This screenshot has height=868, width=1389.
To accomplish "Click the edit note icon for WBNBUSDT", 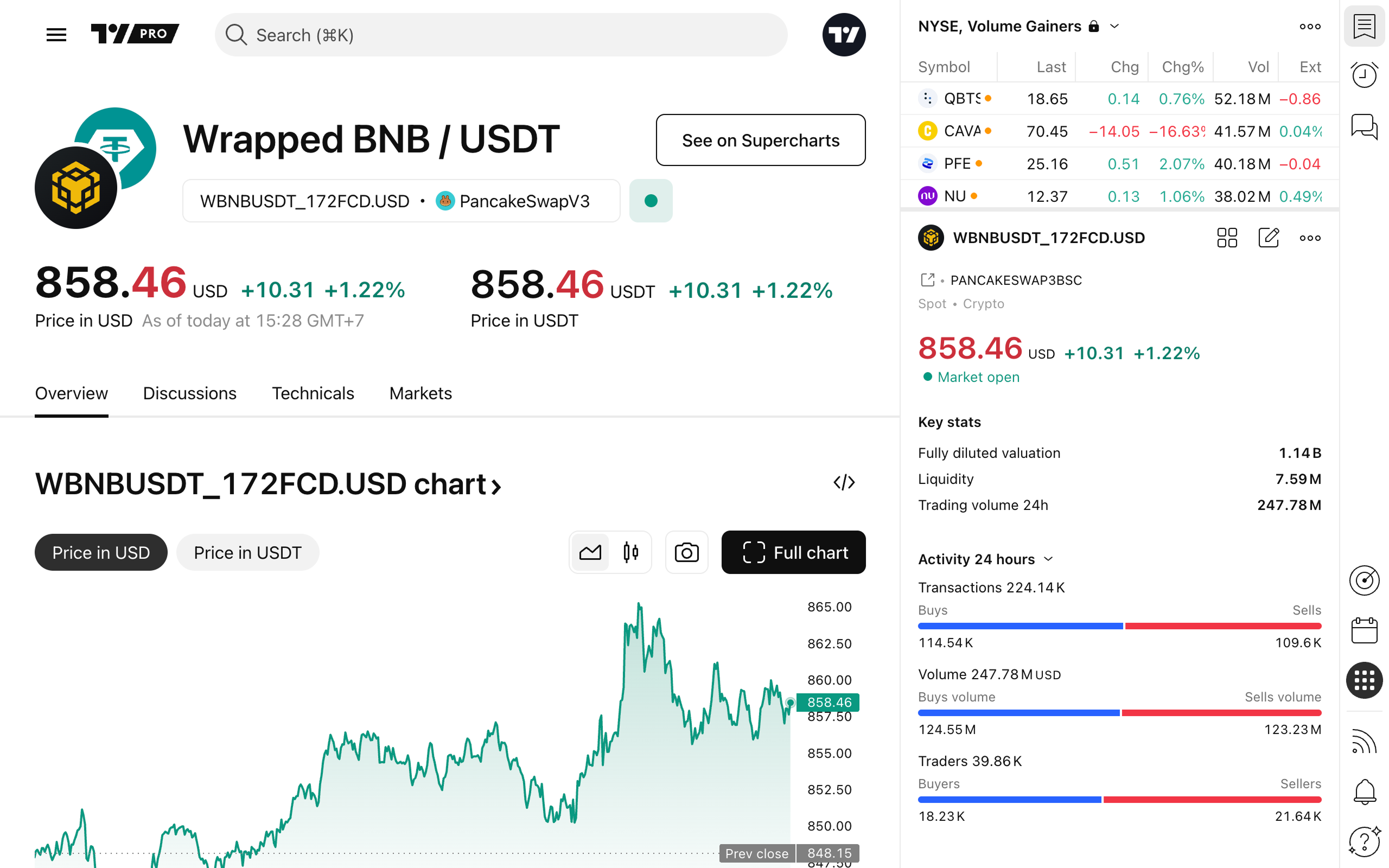I will (1269, 238).
